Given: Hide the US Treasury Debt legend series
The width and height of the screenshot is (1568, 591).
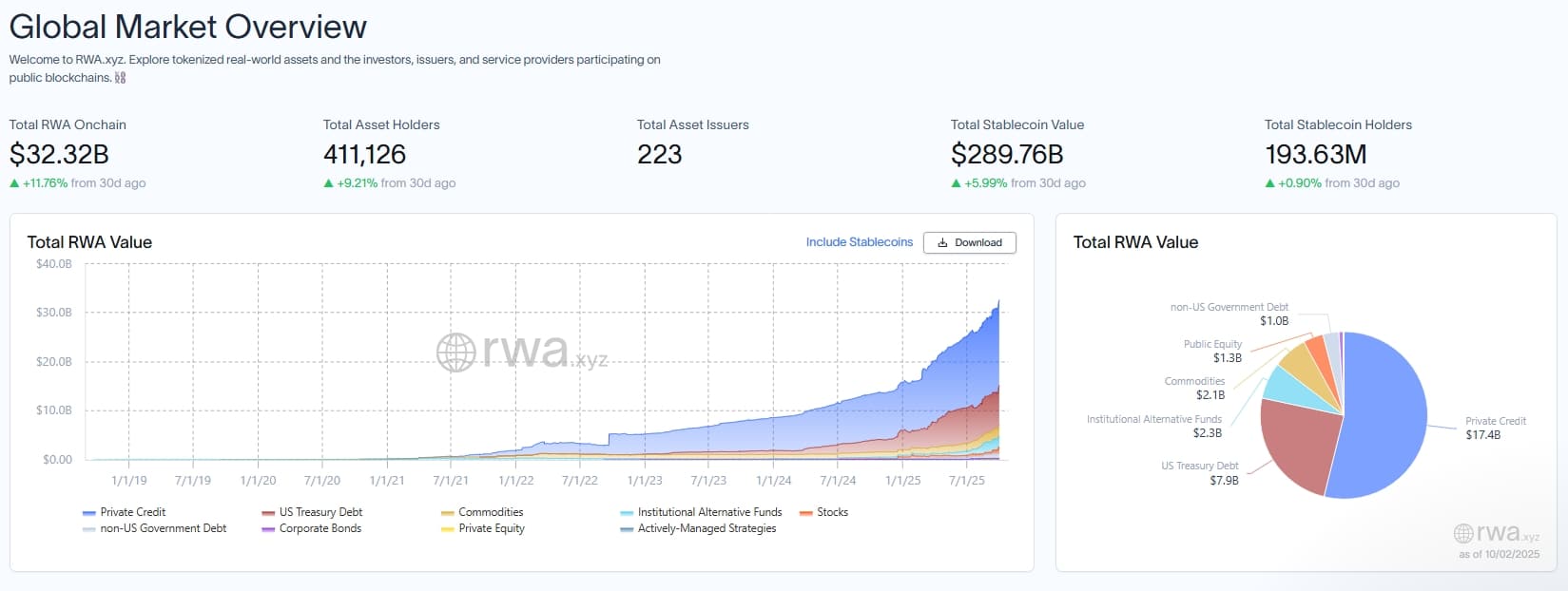Looking at the screenshot, I should (319, 512).
